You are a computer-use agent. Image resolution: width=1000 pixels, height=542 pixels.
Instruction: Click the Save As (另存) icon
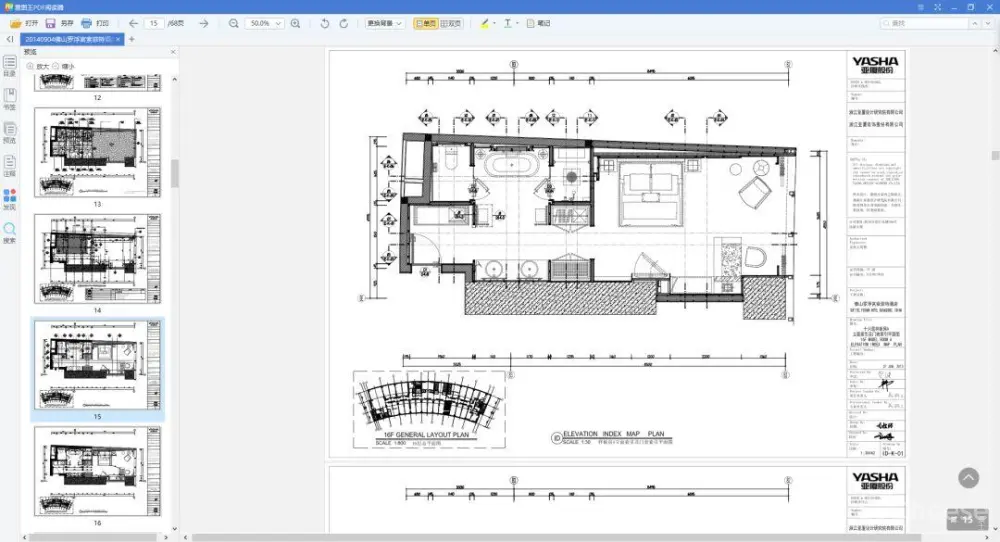[51, 22]
